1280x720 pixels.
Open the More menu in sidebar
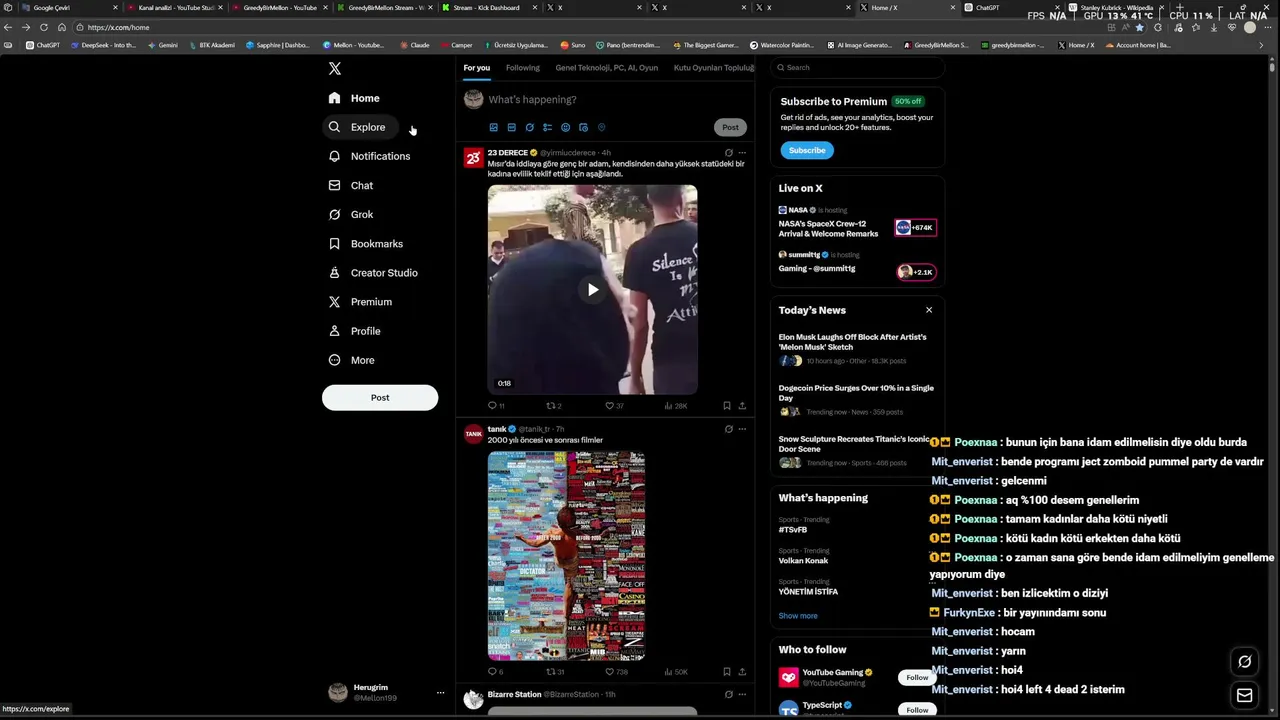tap(352, 360)
